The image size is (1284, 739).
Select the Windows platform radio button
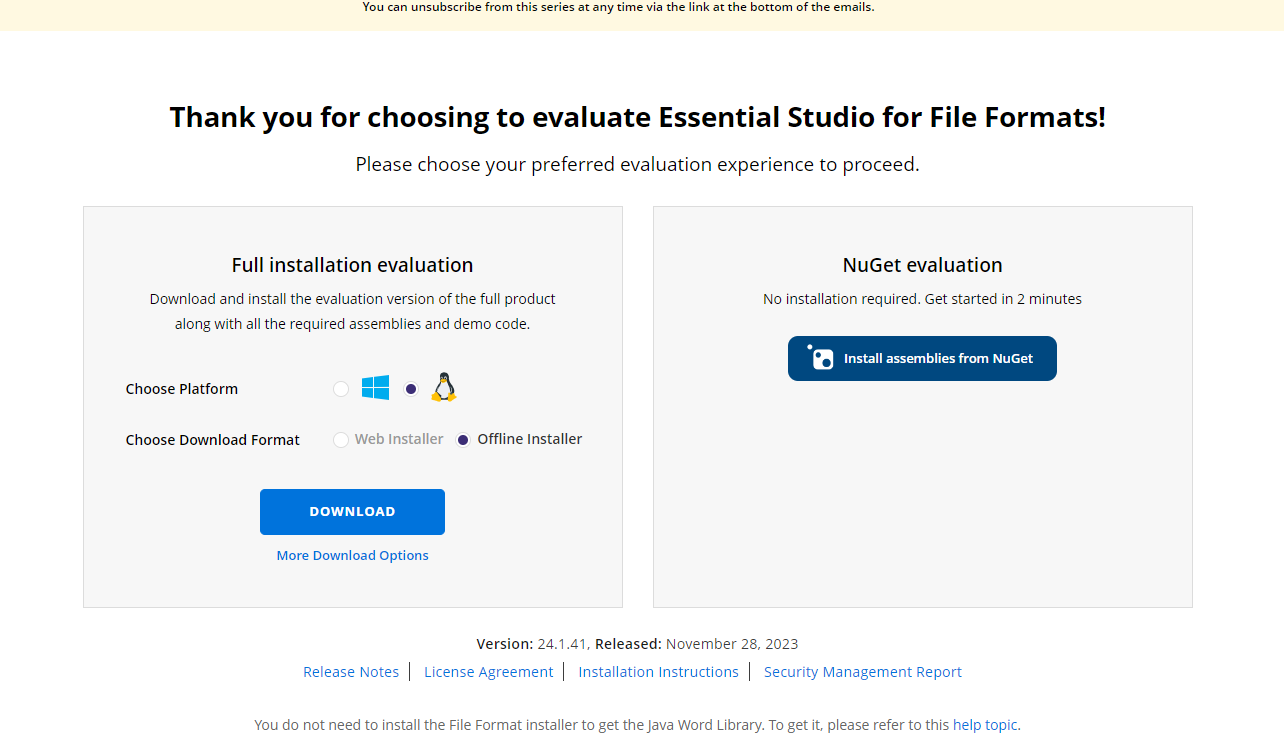click(341, 388)
